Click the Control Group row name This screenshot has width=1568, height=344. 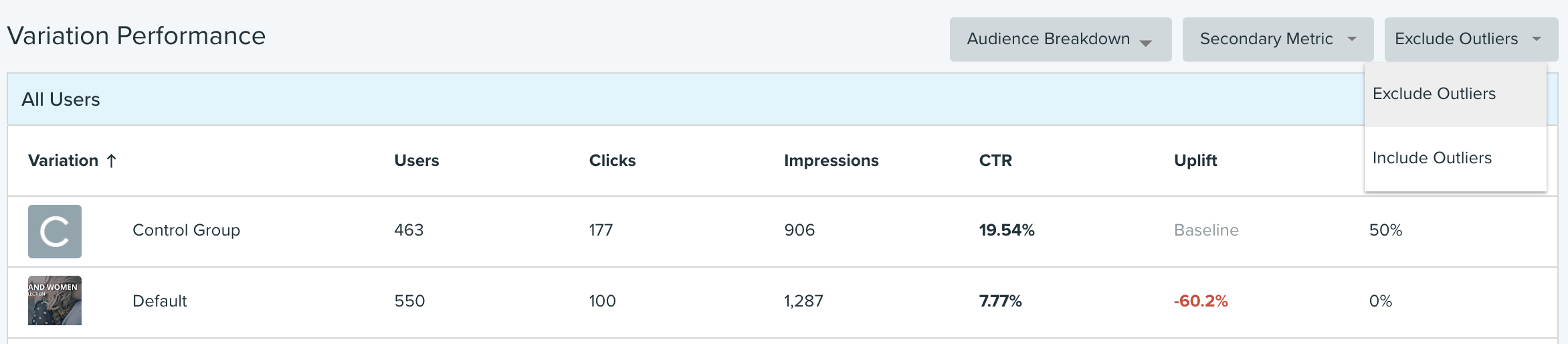186,230
